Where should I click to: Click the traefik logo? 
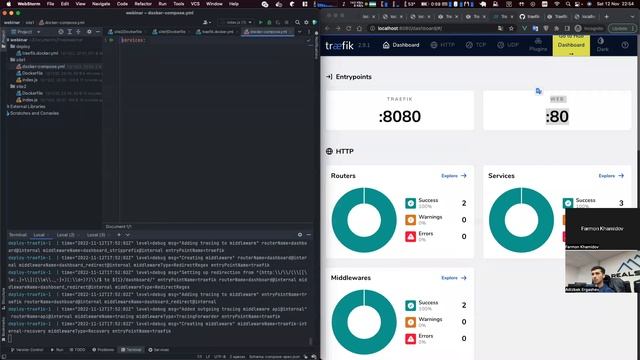tap(339, 45)
